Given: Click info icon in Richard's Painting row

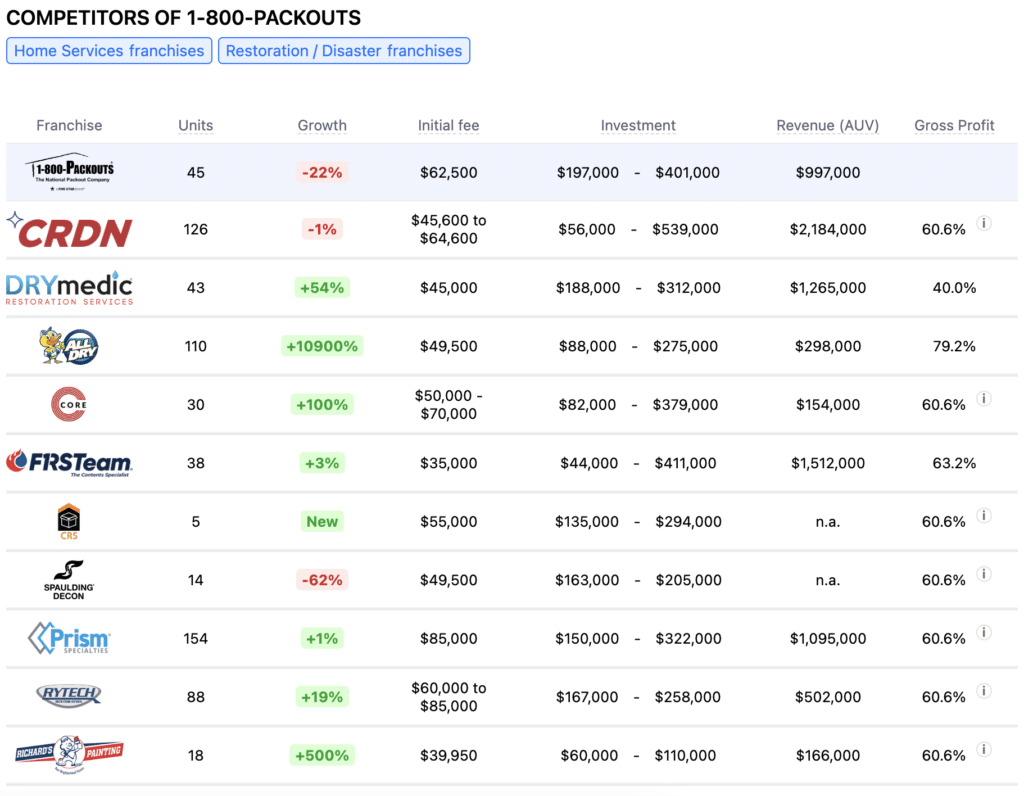Looking at the screenshot, I should tap(984, 749).
